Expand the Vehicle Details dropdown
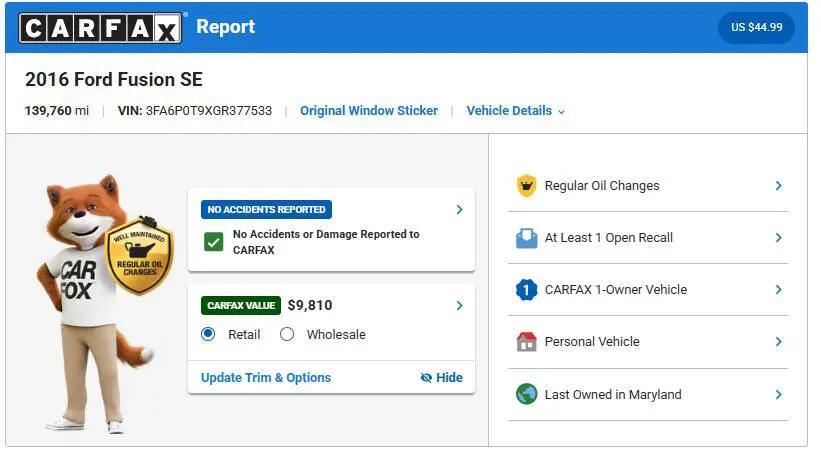Viewport: 821px width, 451px height. (516, 111)
